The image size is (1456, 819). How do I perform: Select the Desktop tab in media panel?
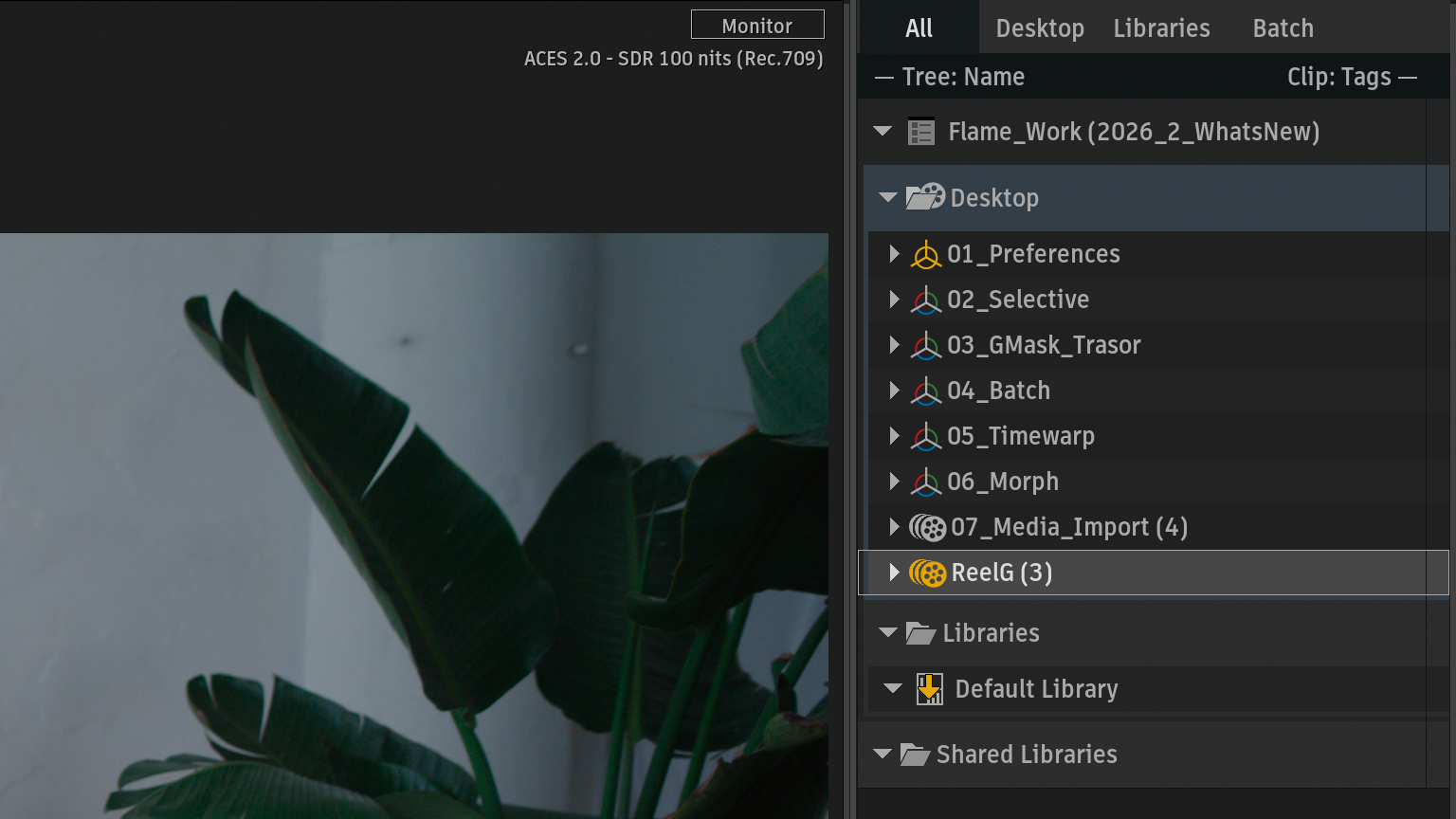[1040, 28]
